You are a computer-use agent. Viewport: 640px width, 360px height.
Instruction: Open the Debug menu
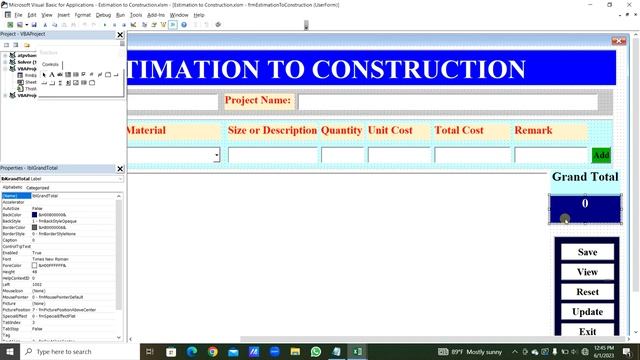103,15
